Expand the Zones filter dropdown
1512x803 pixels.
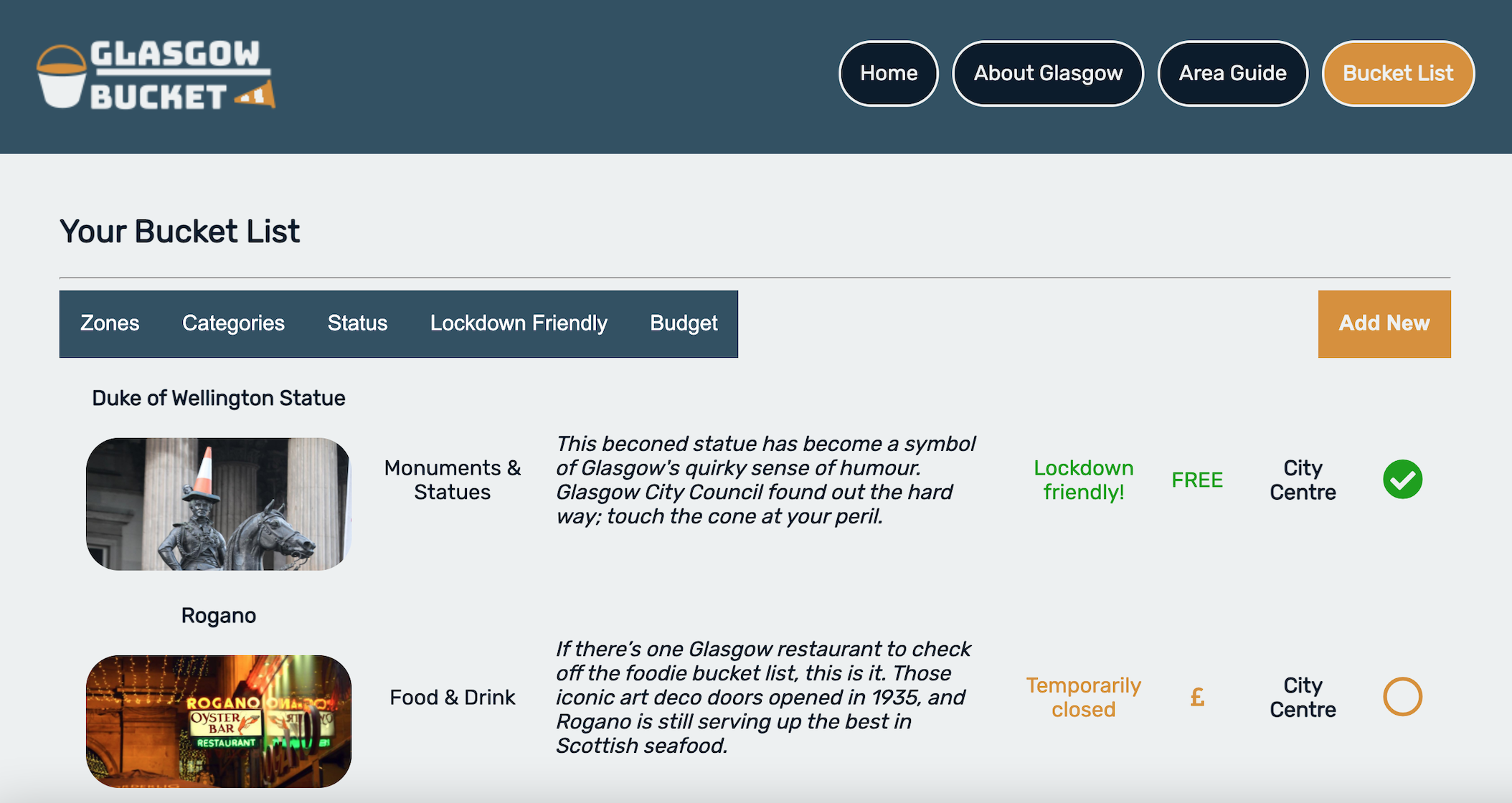[x=109, y=322]
